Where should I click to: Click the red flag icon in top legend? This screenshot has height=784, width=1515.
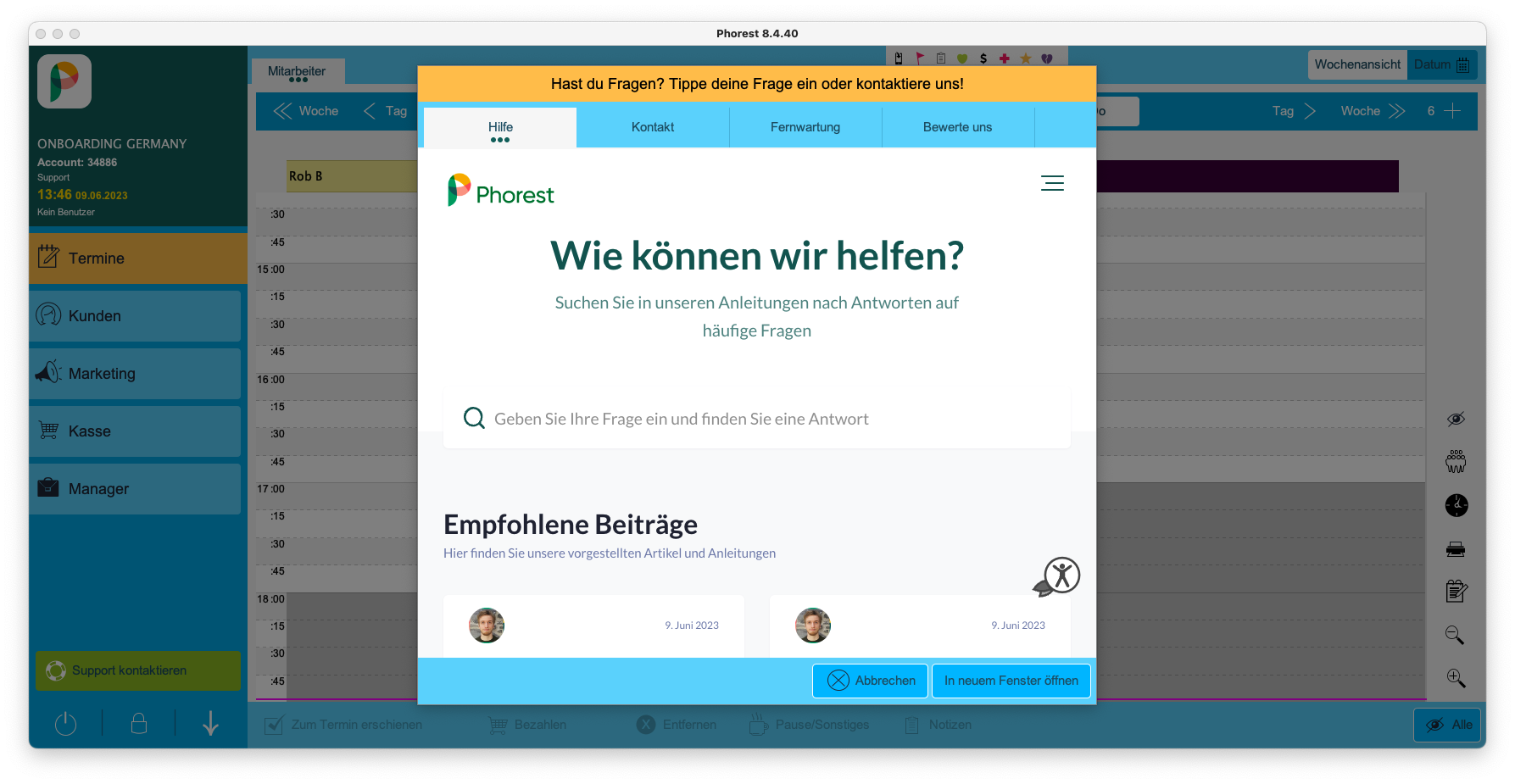(920, 58)
